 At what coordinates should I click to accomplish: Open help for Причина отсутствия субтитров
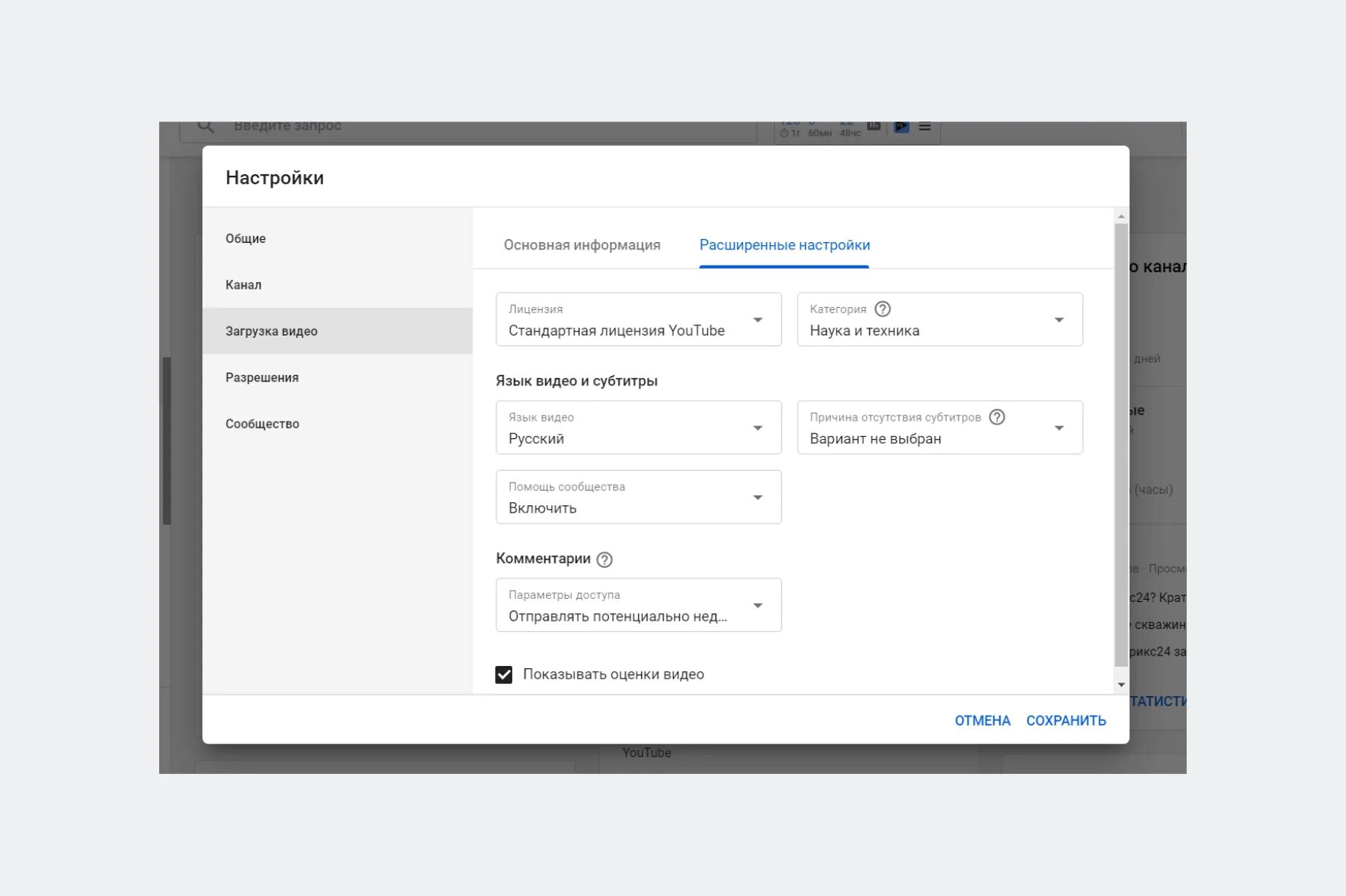pos(997,417)
